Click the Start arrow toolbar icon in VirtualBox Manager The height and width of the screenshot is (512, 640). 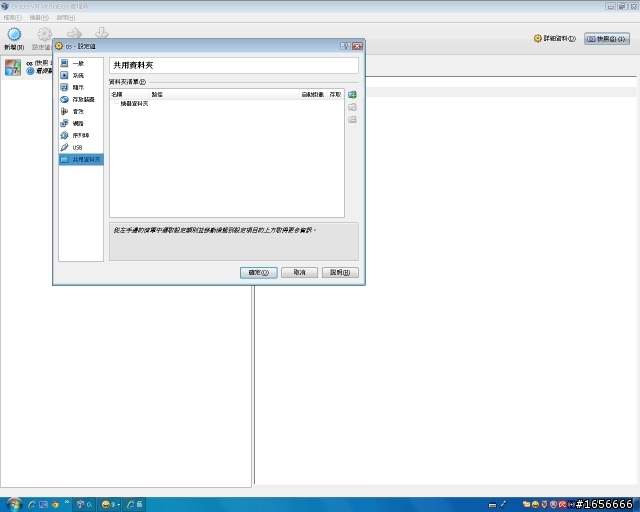[x=74, y=33]
